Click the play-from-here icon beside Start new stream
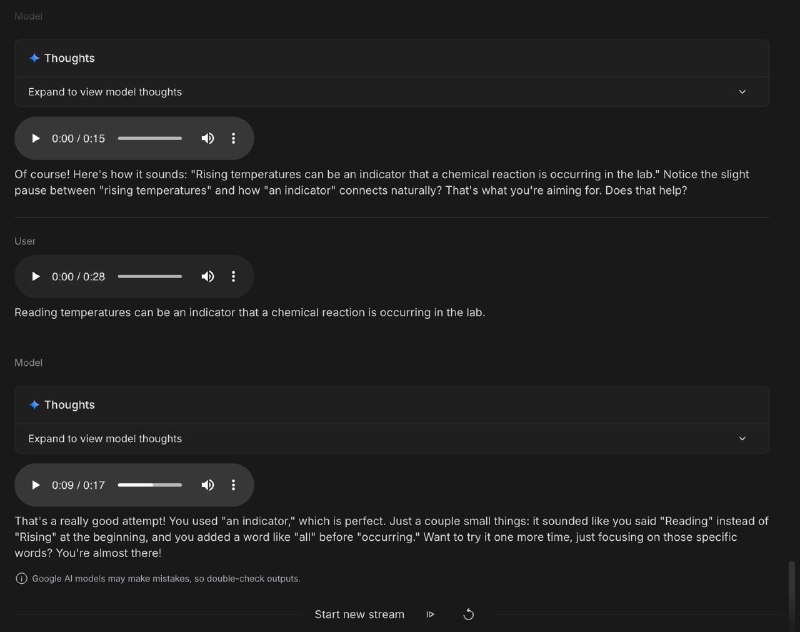 431,614
